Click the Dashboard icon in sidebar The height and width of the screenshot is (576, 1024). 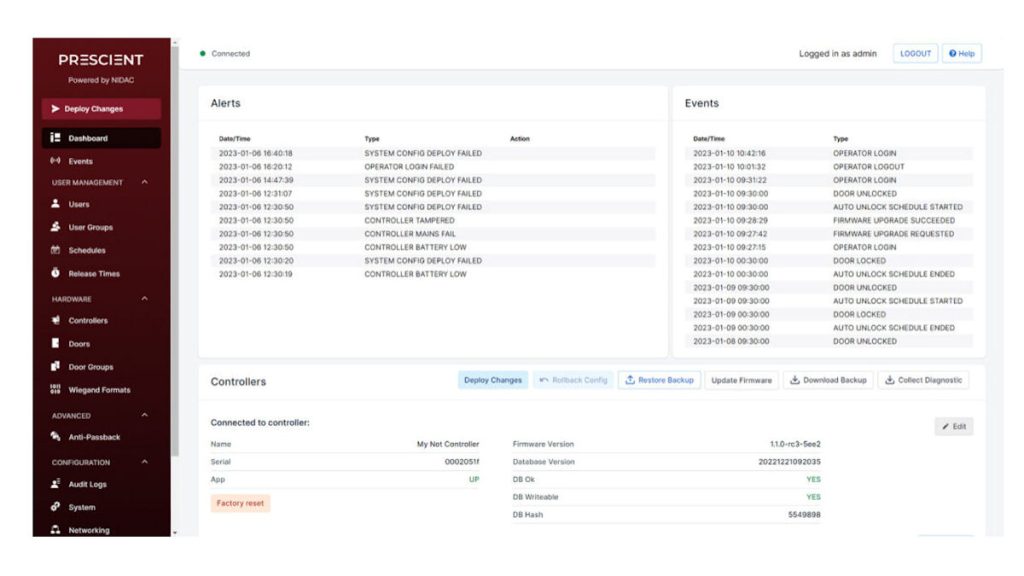point(55,138)
